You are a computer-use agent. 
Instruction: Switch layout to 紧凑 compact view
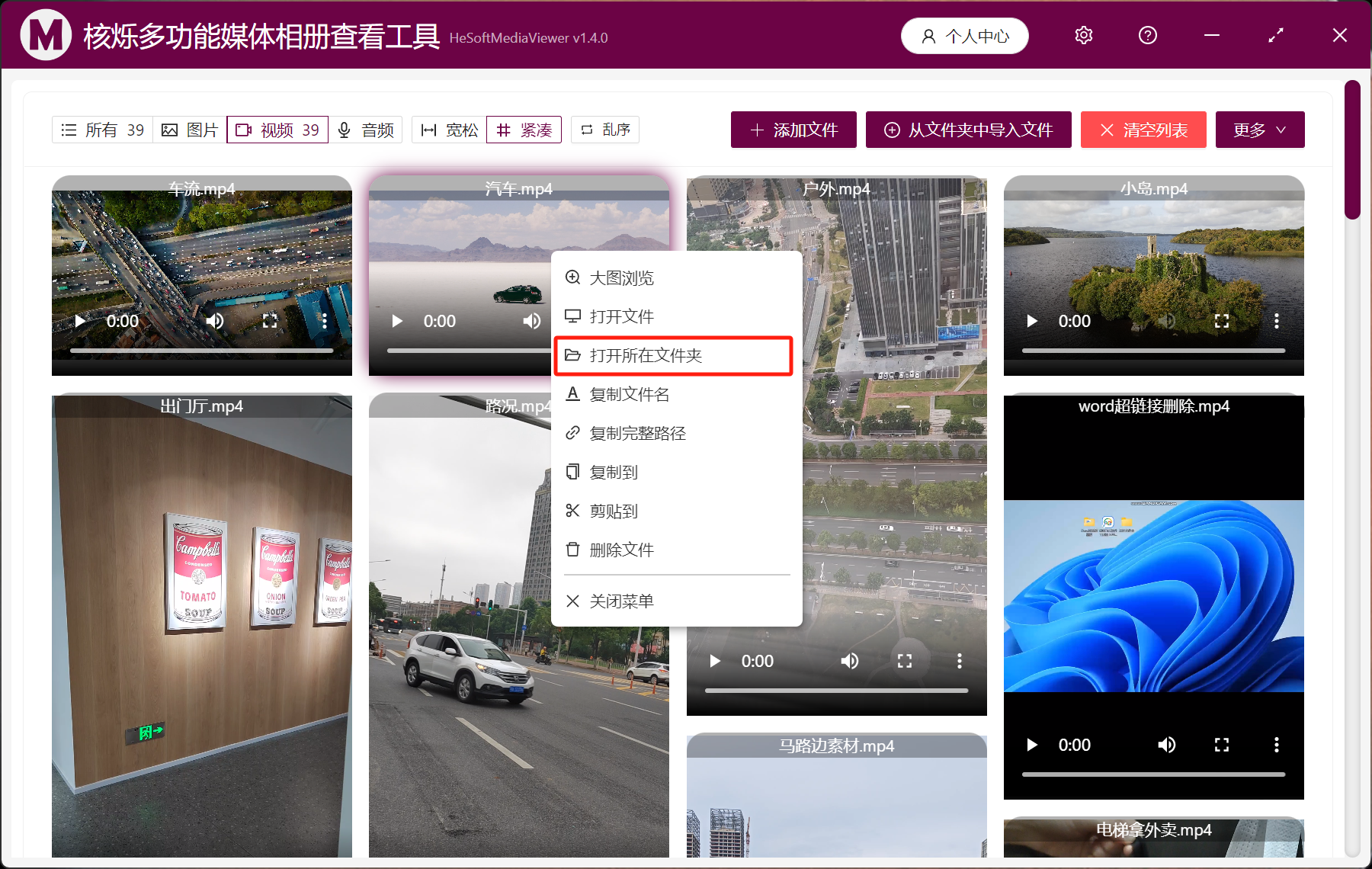coord(524,130)
